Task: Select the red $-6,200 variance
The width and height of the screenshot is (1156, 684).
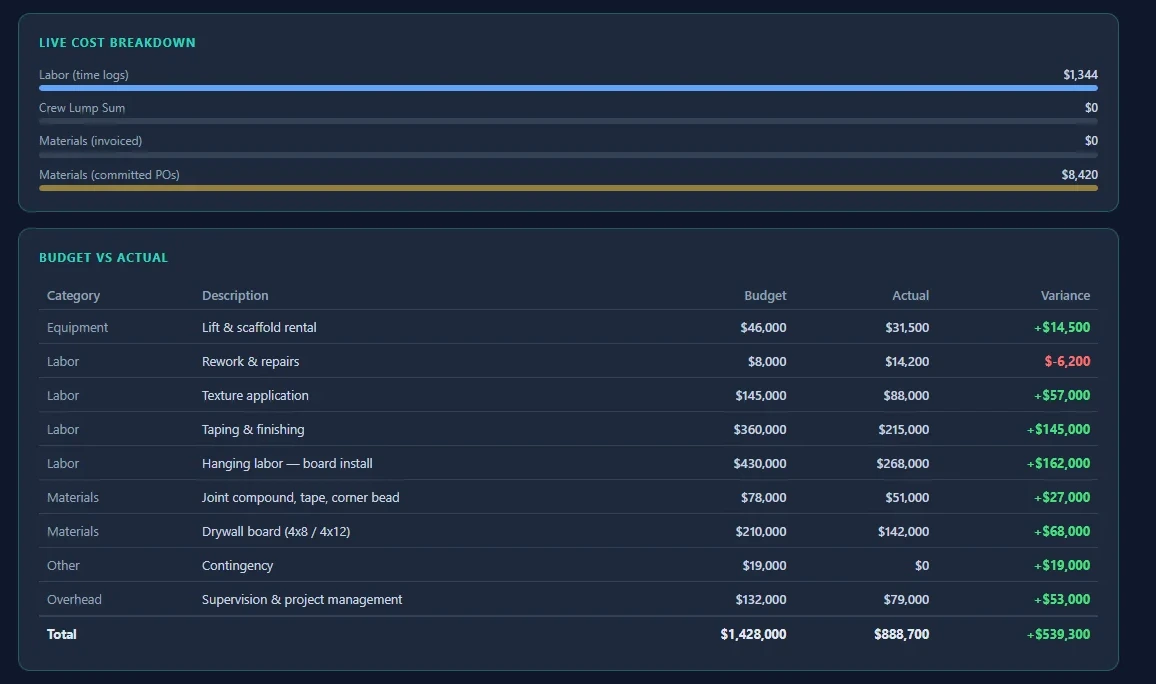Action: (1067, 361)
